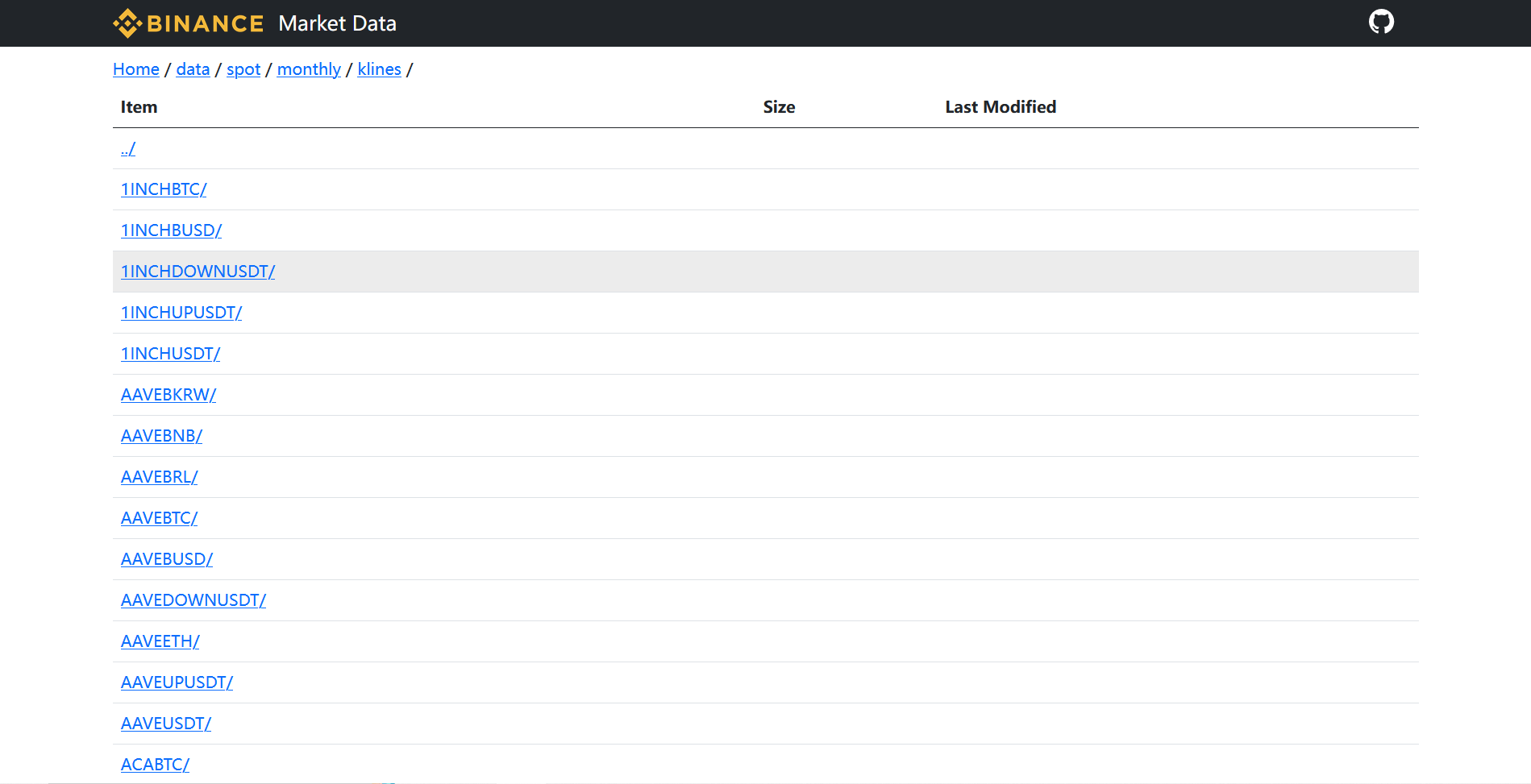
Task: Open the 1INCHBUSD folder
Action: [x=171, y=230]
